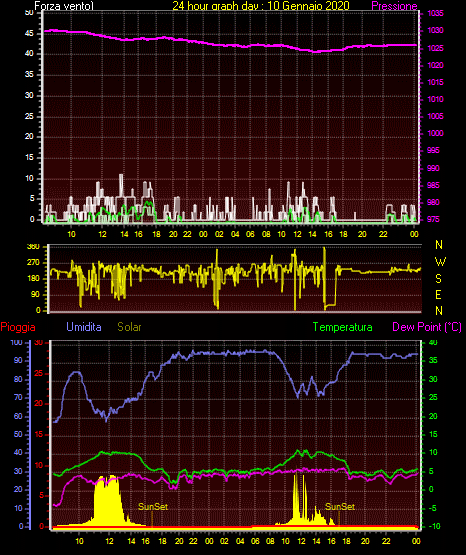Select the 1000 pressure axis value
This screenshot has width=466, height=555.
[x=435, y=133]
